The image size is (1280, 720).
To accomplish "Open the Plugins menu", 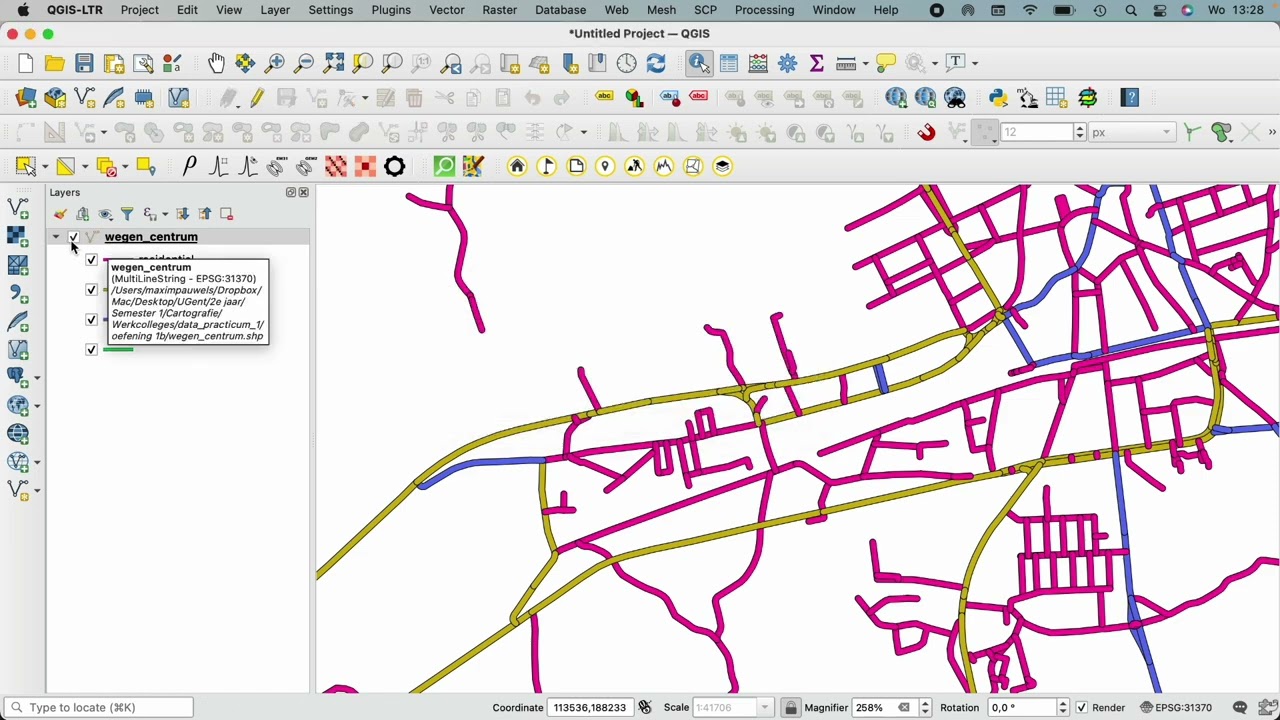I will click(391, 10).
